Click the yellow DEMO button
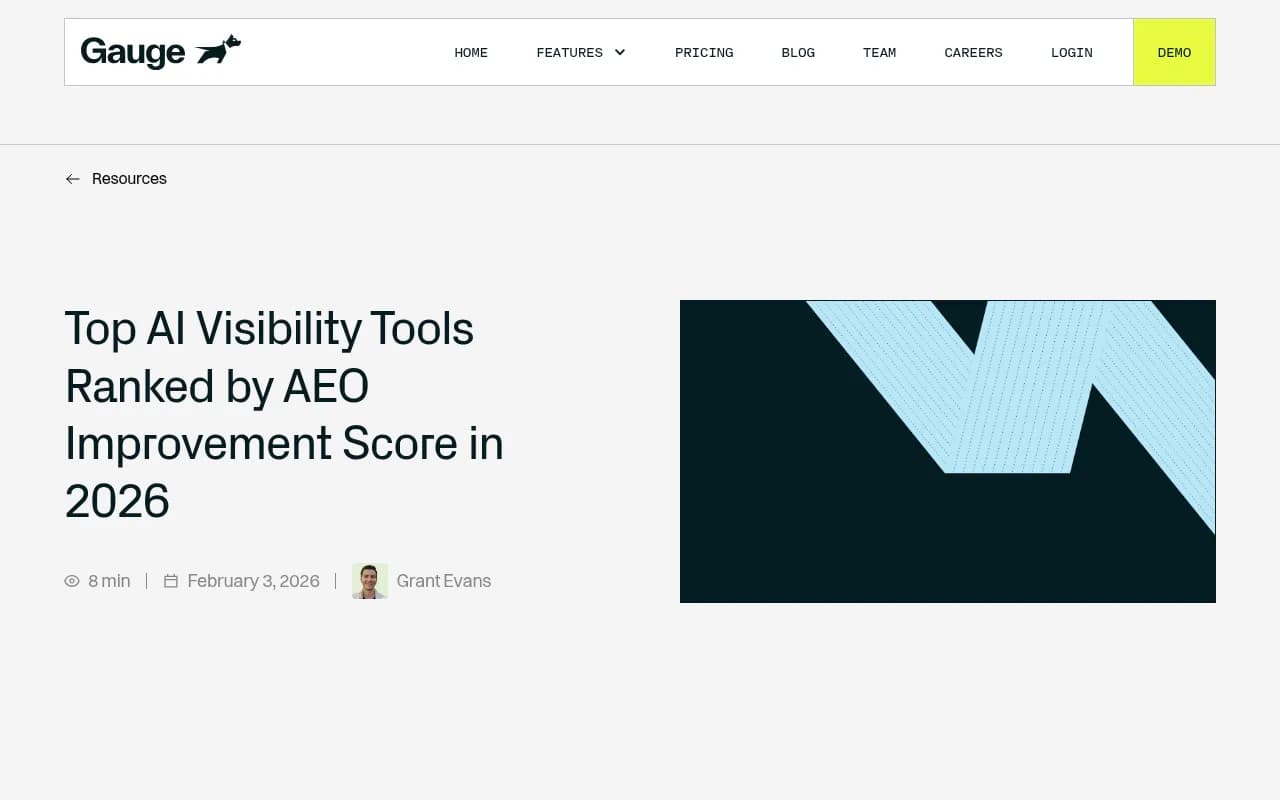This screenshot has height=800, width=1280. 1174,52
